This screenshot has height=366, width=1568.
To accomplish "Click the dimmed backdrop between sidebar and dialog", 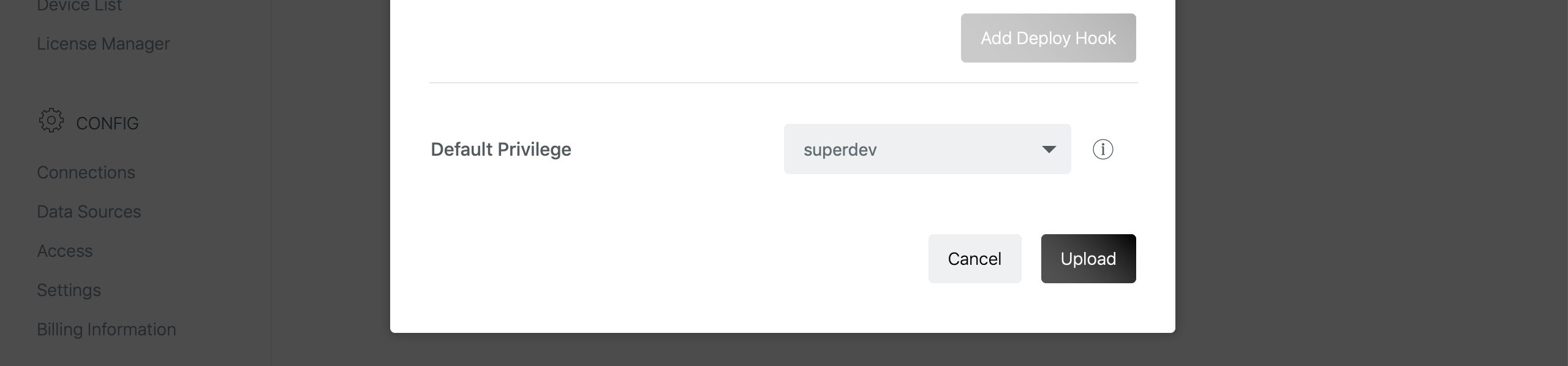I will 331,184.
